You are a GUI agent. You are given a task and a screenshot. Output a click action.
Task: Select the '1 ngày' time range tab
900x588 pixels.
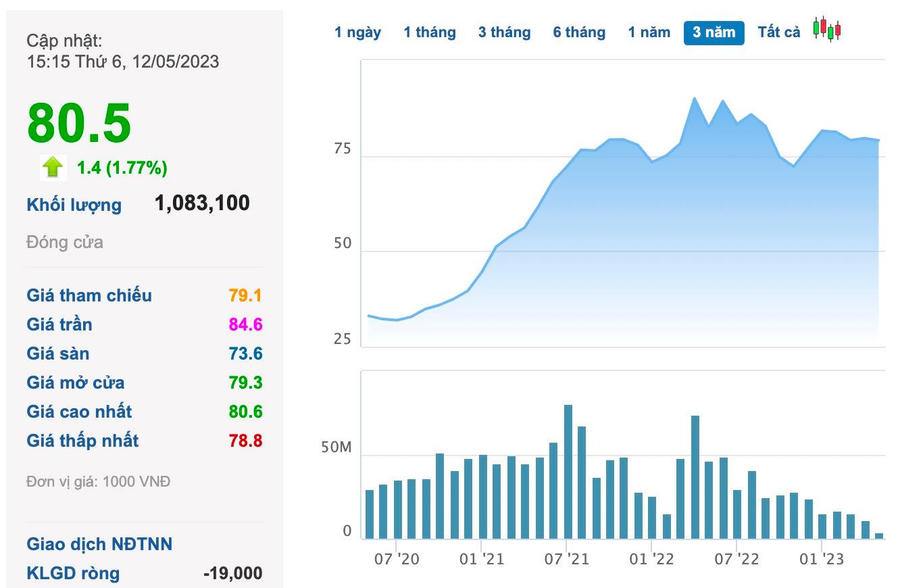click(x=358, y=32)
